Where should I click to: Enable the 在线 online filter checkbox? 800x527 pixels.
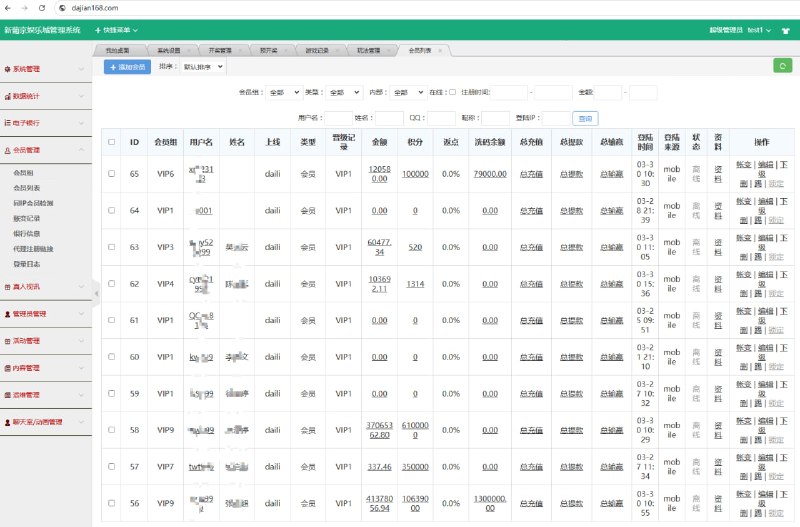click(x=452, y=92)
